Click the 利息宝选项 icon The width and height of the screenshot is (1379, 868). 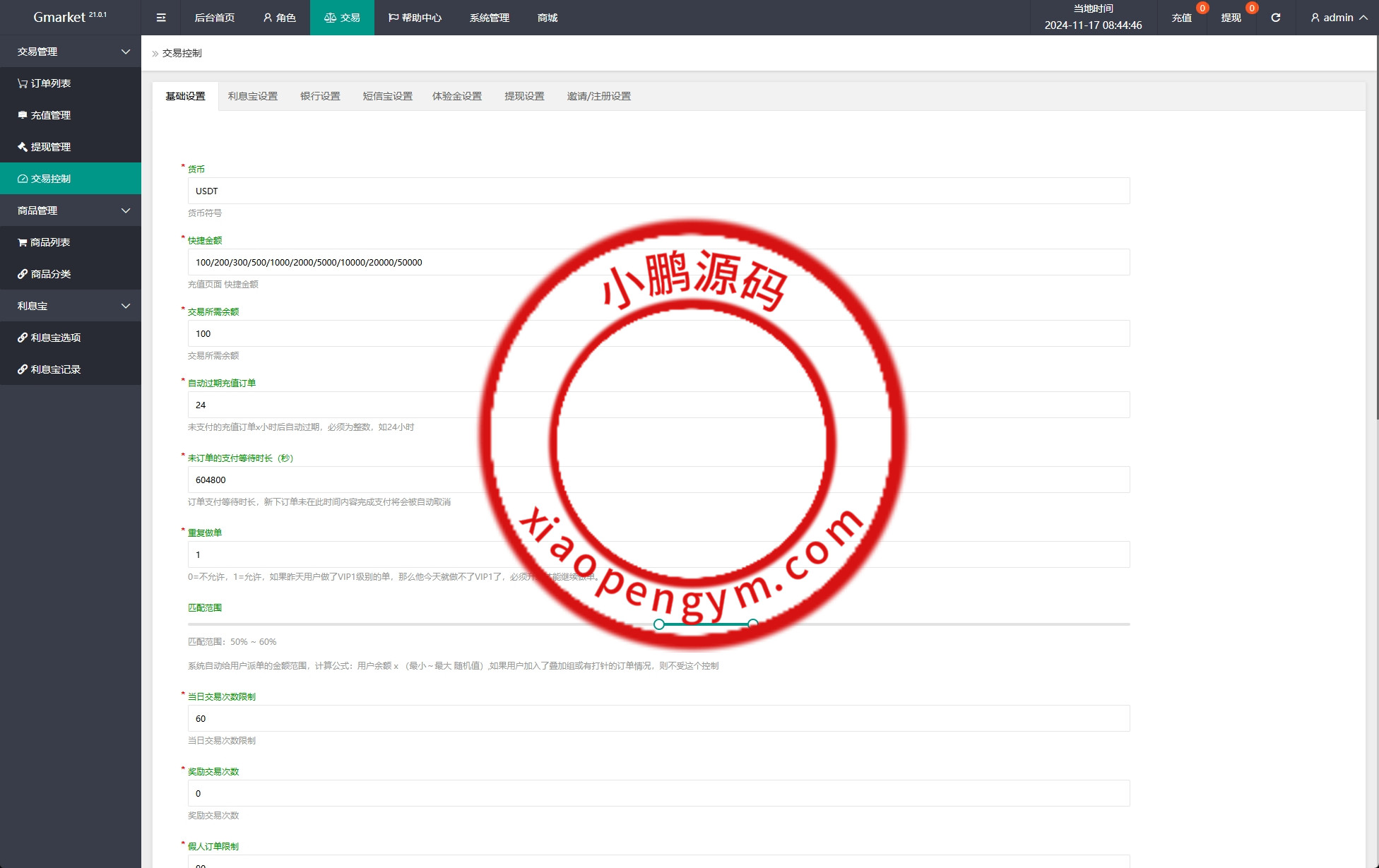click(x=22, y=338)
